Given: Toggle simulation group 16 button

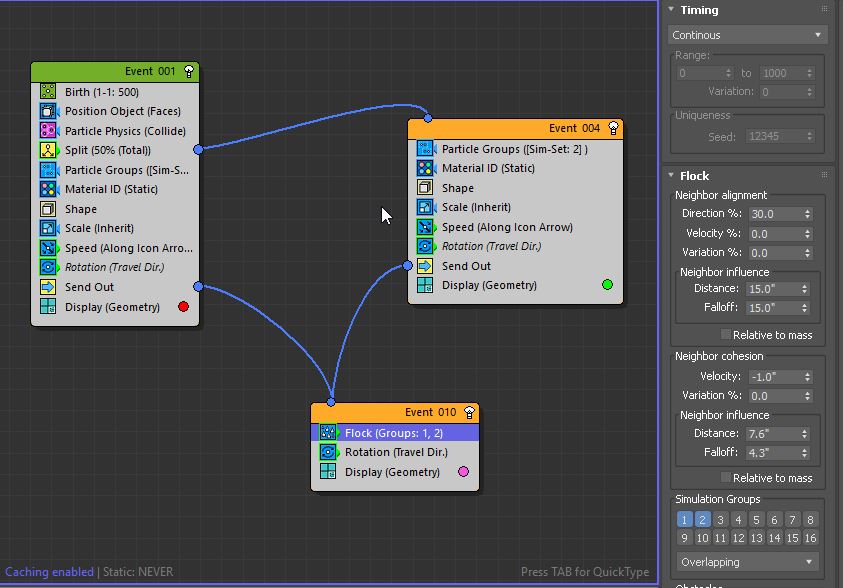Looking at the screenshot, I should click(810, 538).
